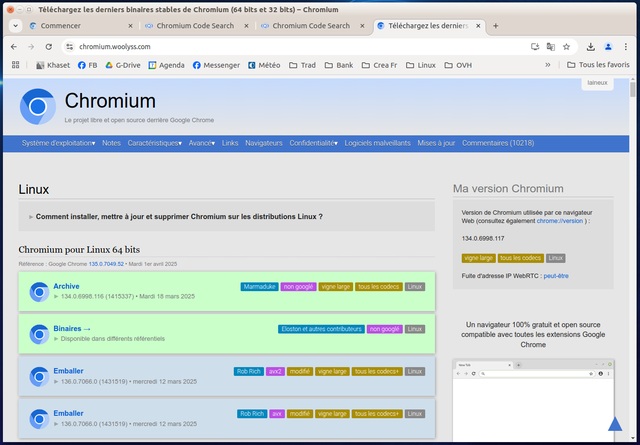This screenshot has width=640, height=445.
Task: Open the Messenger bookmark
Action: point(216,65)
